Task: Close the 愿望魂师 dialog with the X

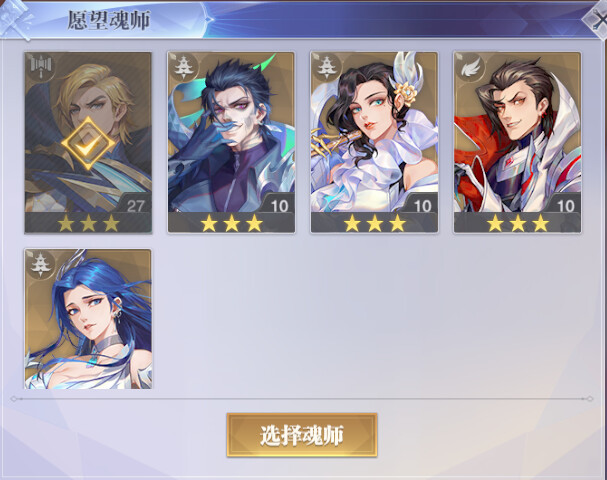Action: tap(596, 18)
